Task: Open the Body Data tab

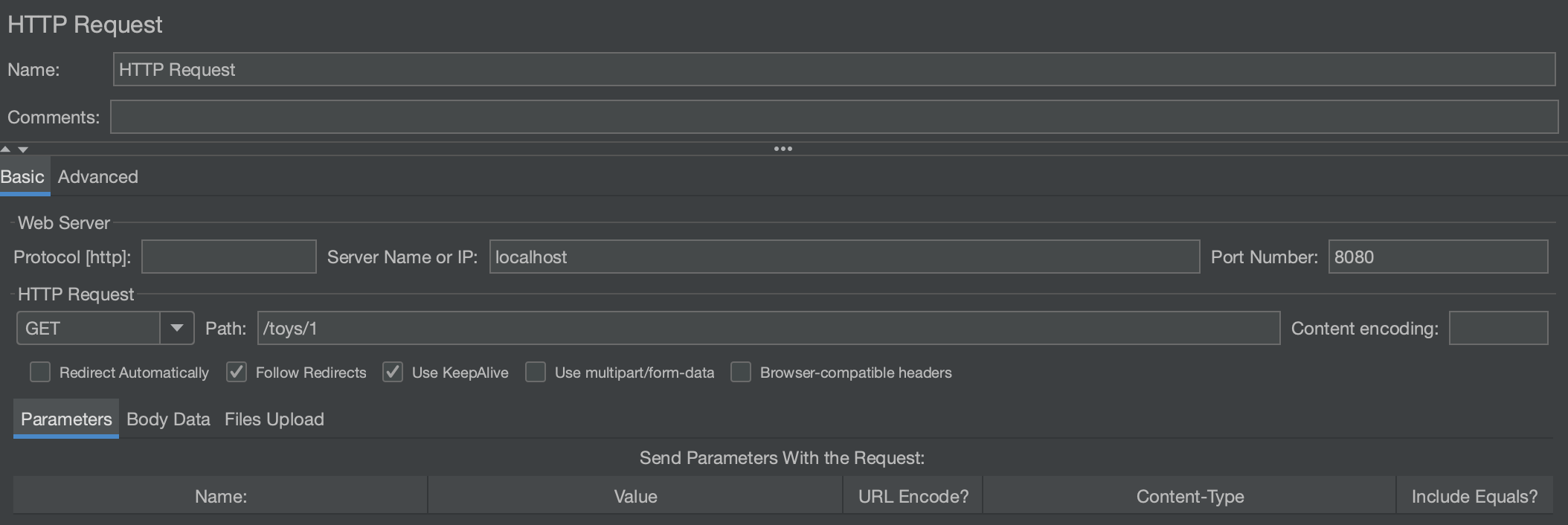Action: point(168,419)
